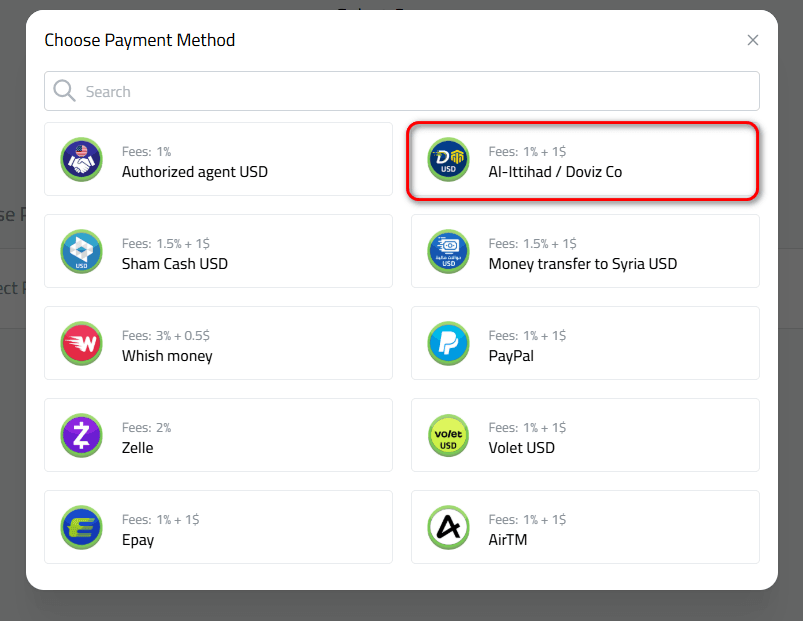Click the fees label on the PayPal card
Screen dimensions: 803x621
527,336
